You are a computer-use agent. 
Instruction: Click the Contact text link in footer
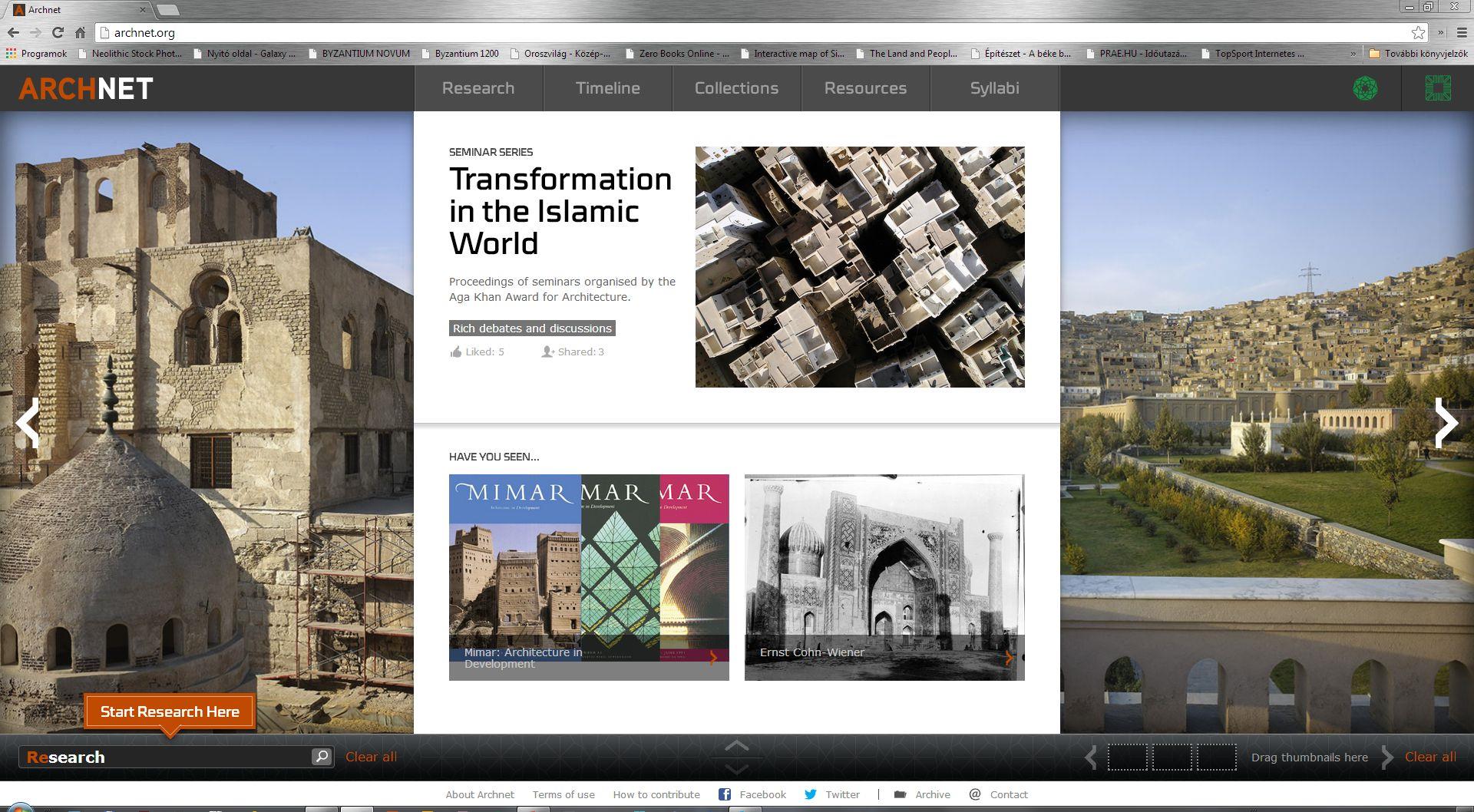point(1009,794)
